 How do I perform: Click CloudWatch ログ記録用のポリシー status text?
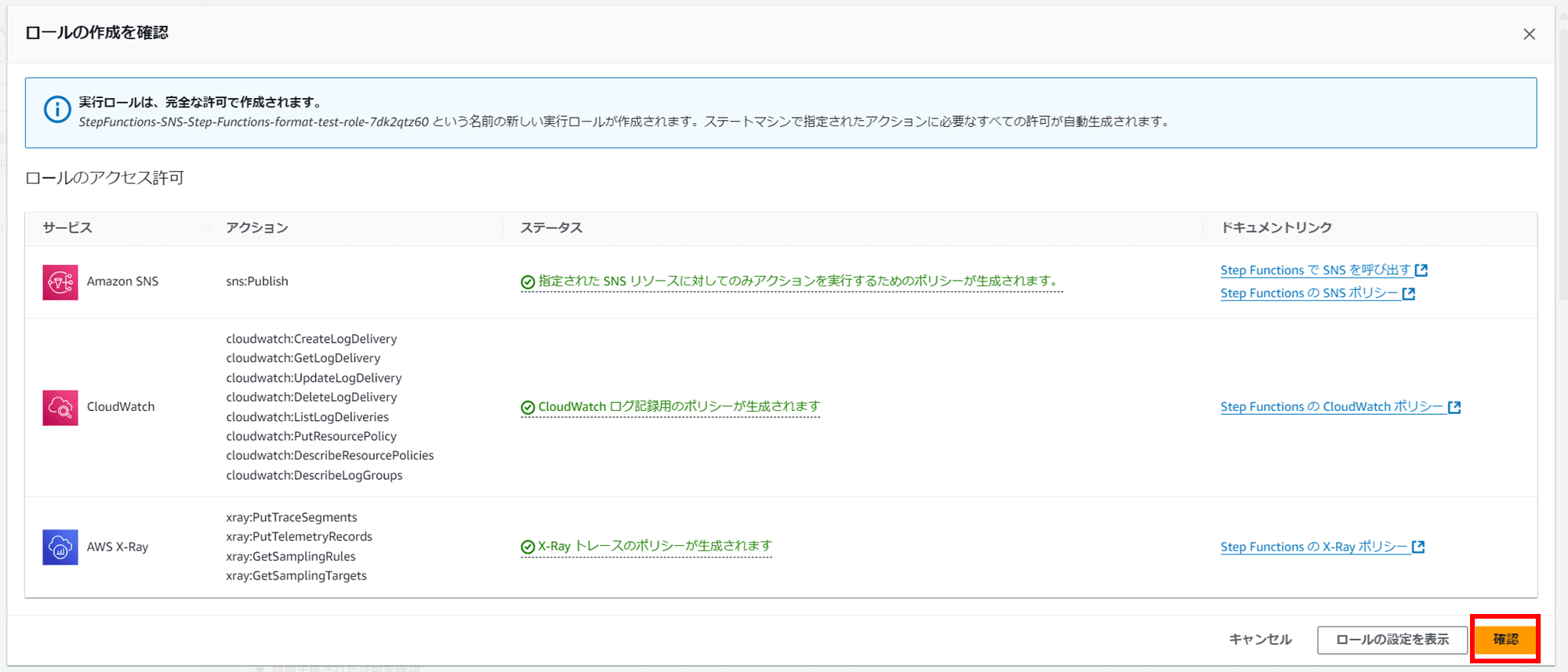point(679,407)
